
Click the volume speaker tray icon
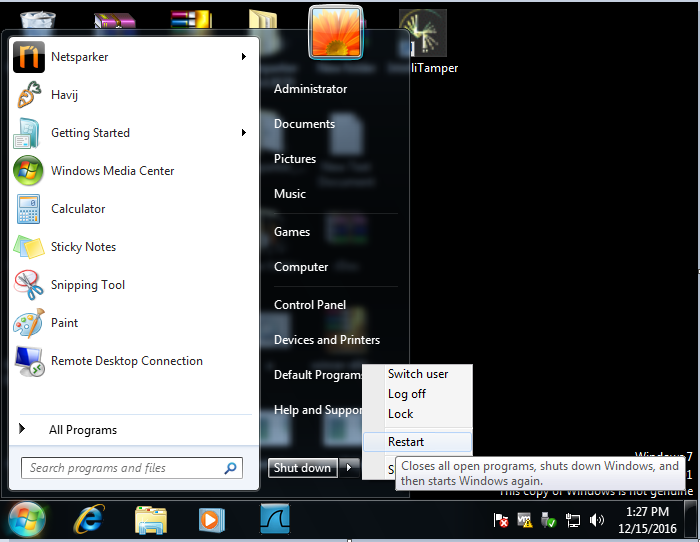[596, 520]
